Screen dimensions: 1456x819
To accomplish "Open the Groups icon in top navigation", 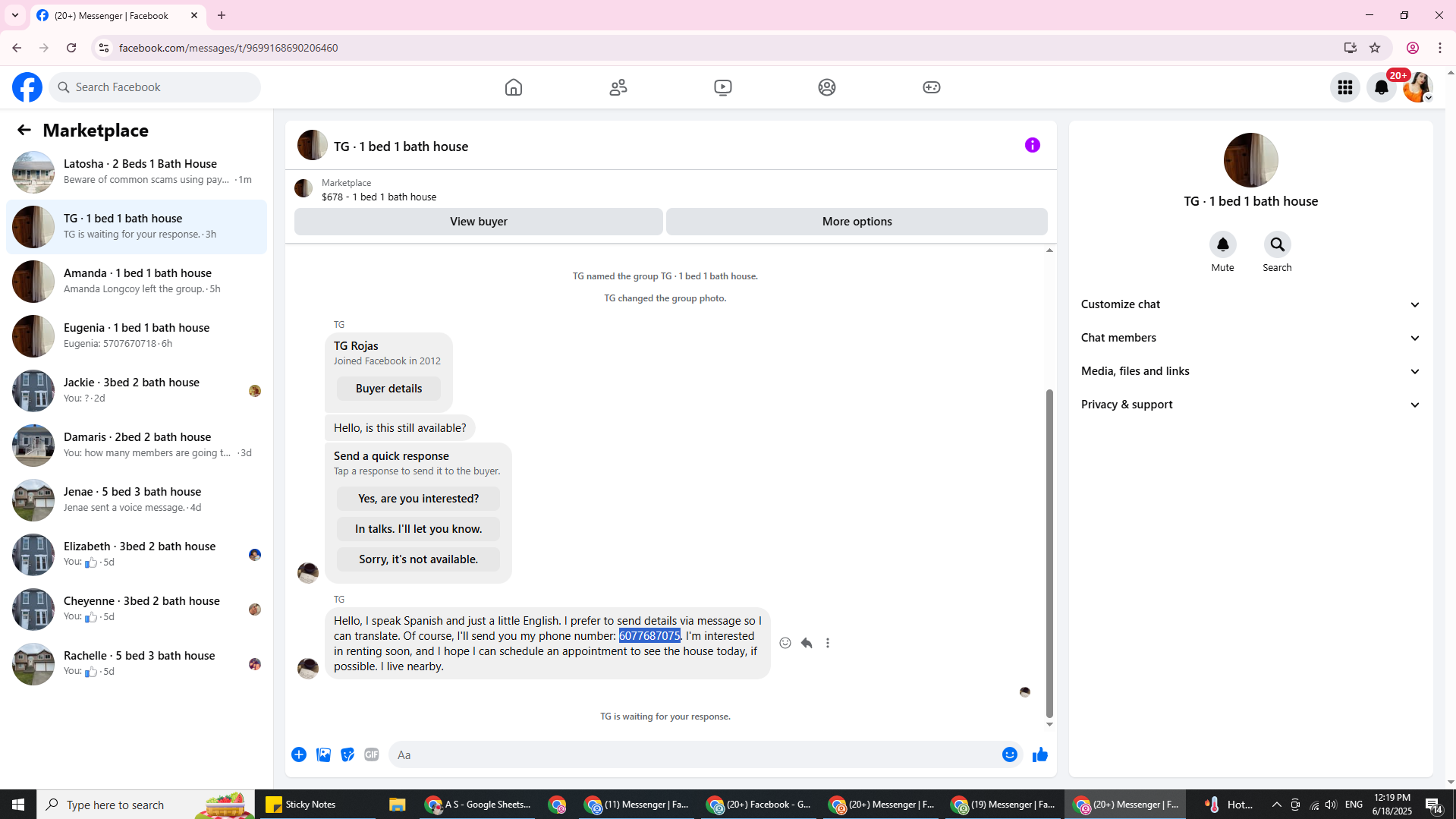I will (827, 87).
